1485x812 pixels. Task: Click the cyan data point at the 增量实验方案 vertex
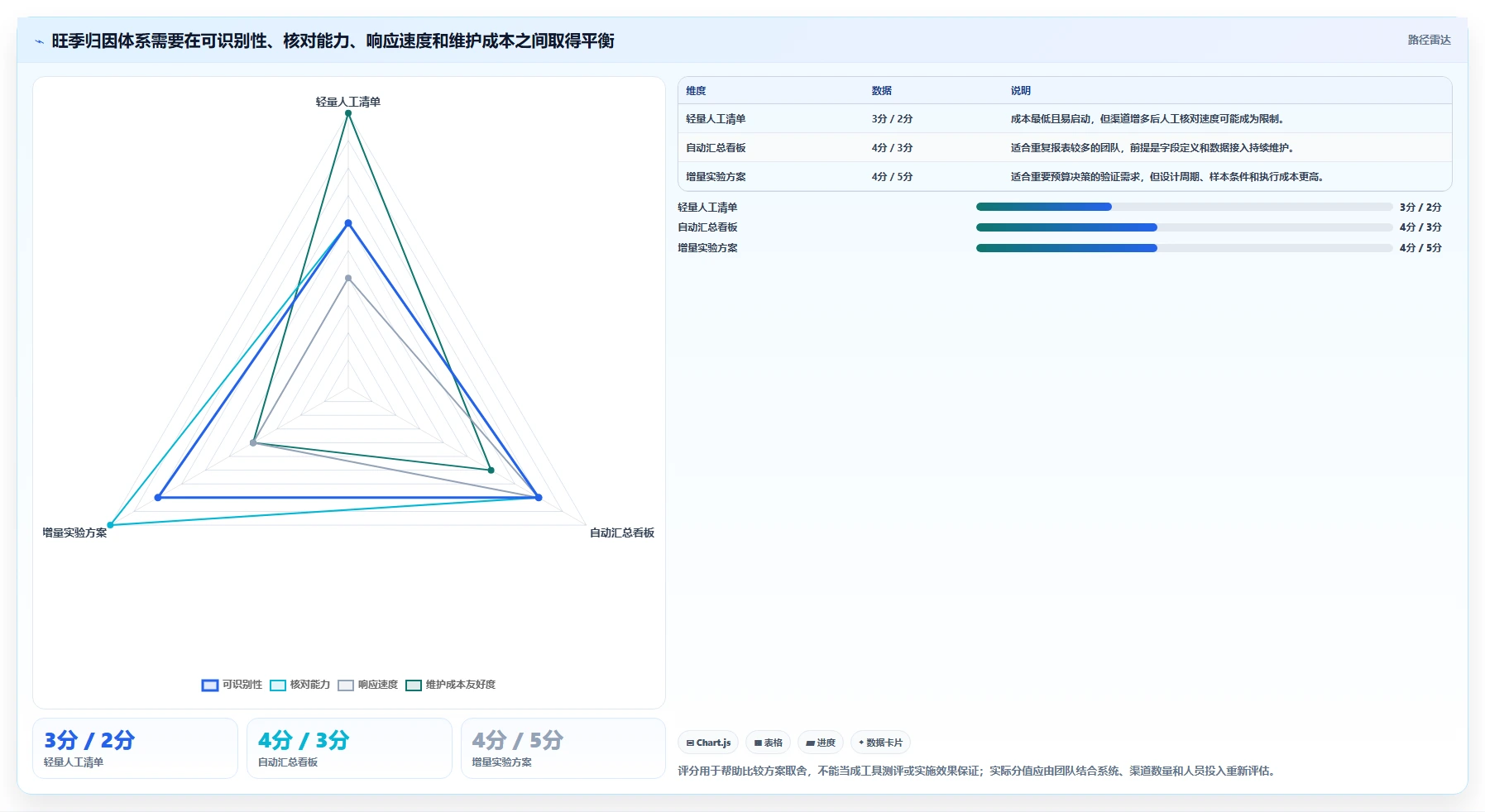click(111, 525)
